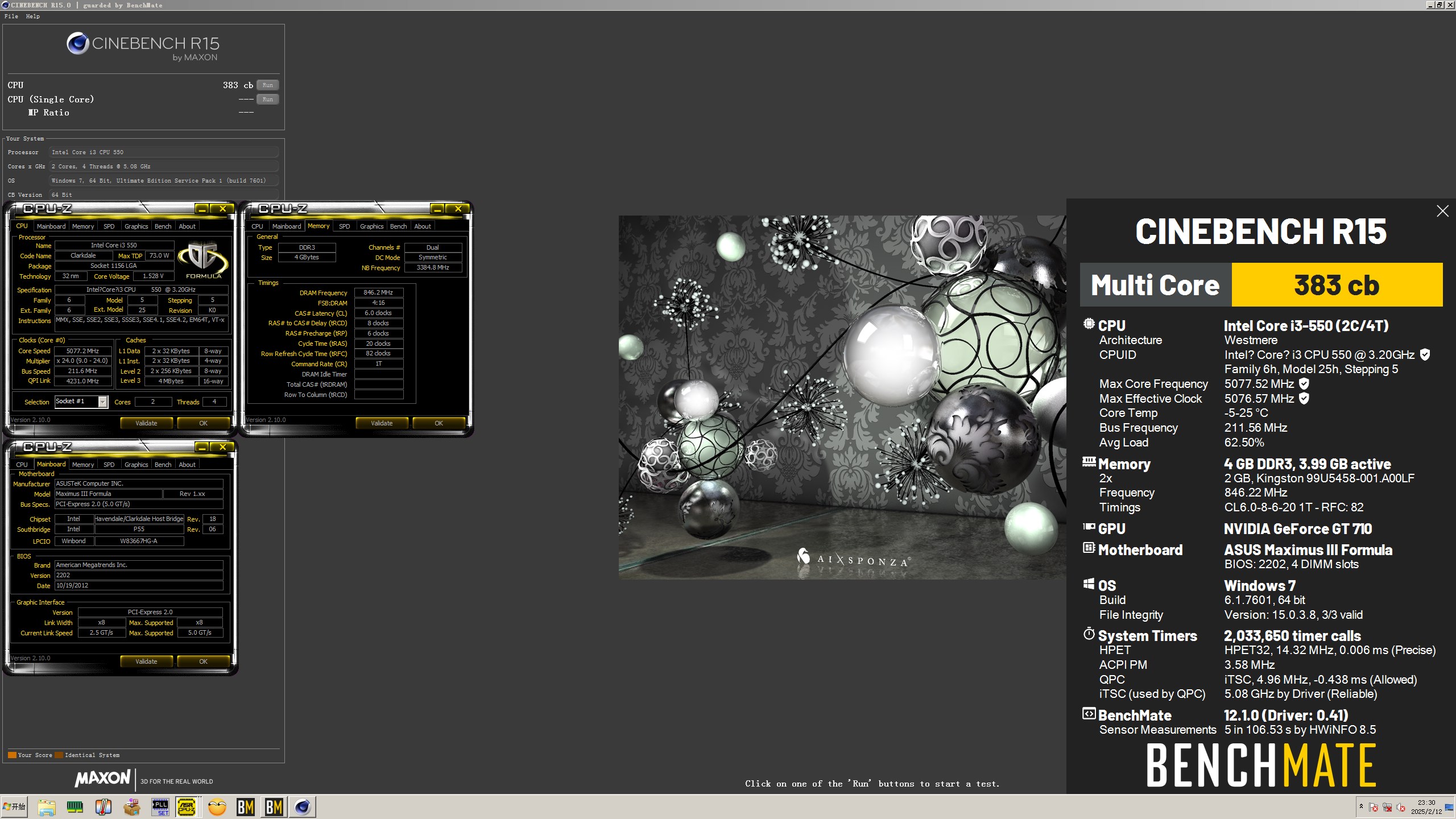Open the File menu in Cinebench

tap(11, 16)
